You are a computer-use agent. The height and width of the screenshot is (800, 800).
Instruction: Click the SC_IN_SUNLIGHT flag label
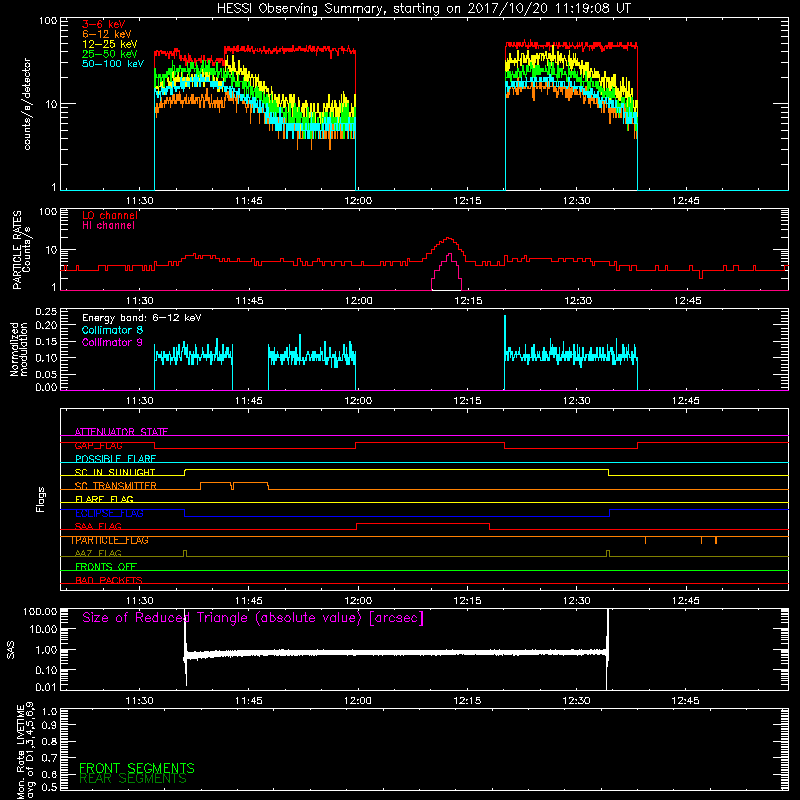115,472
